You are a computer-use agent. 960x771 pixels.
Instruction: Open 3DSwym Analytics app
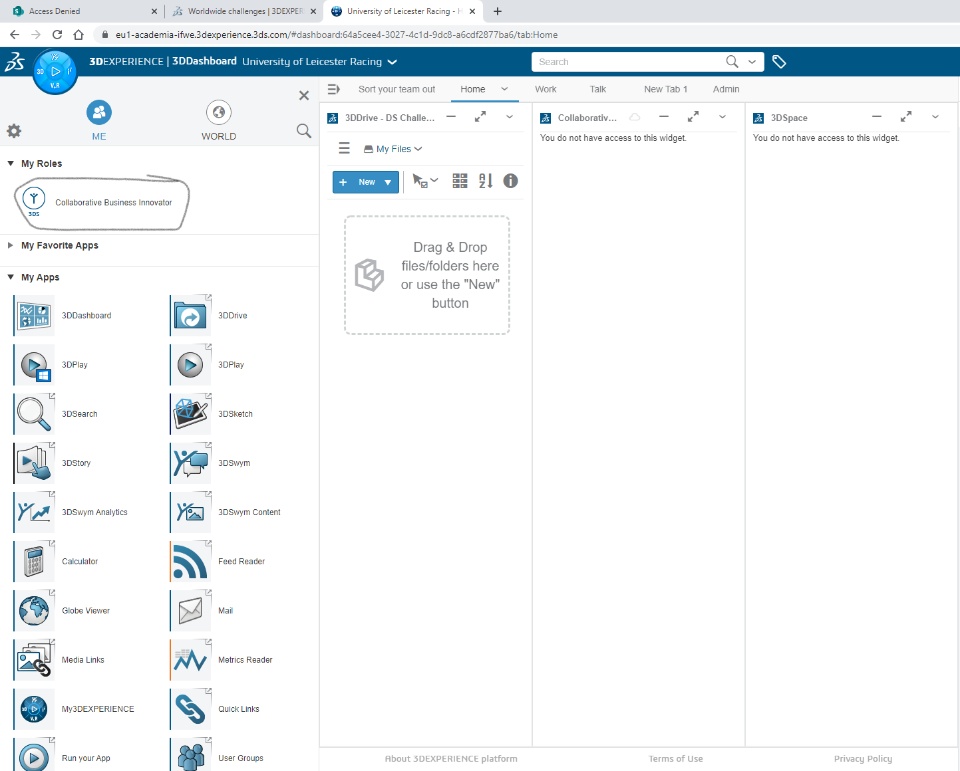[34, 512]
